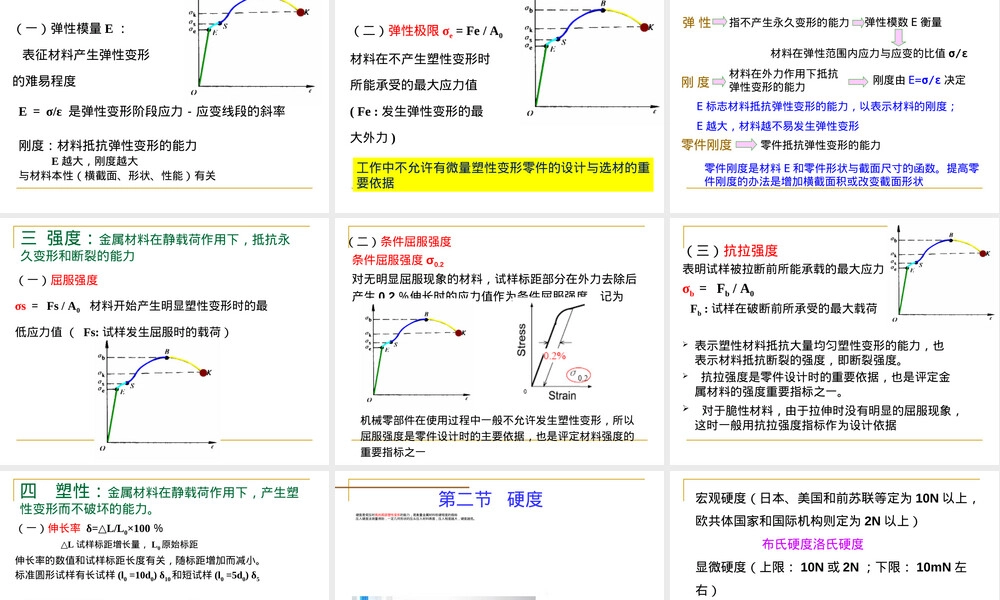Screen dimensions: 1000x600
Task: Click the formula 'σb = Fb / A0'
Action: [x=718, y=289]
